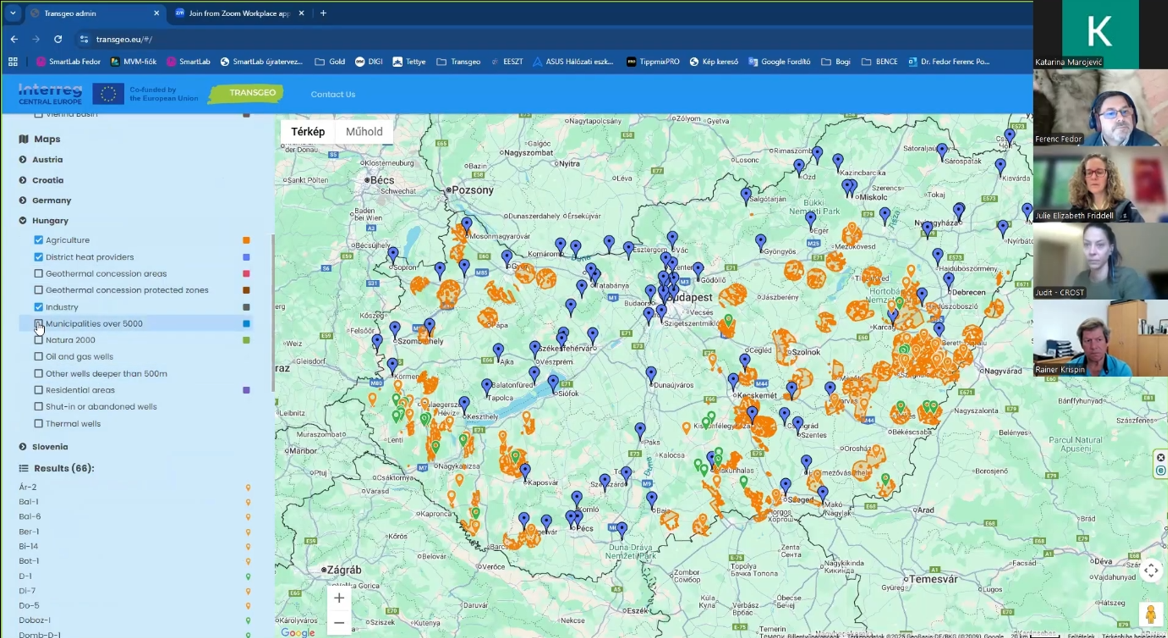This screenshot has width=1168, height=638.
Task: Open the Google Fordító bookmark
Action: (x=779, y=62)
